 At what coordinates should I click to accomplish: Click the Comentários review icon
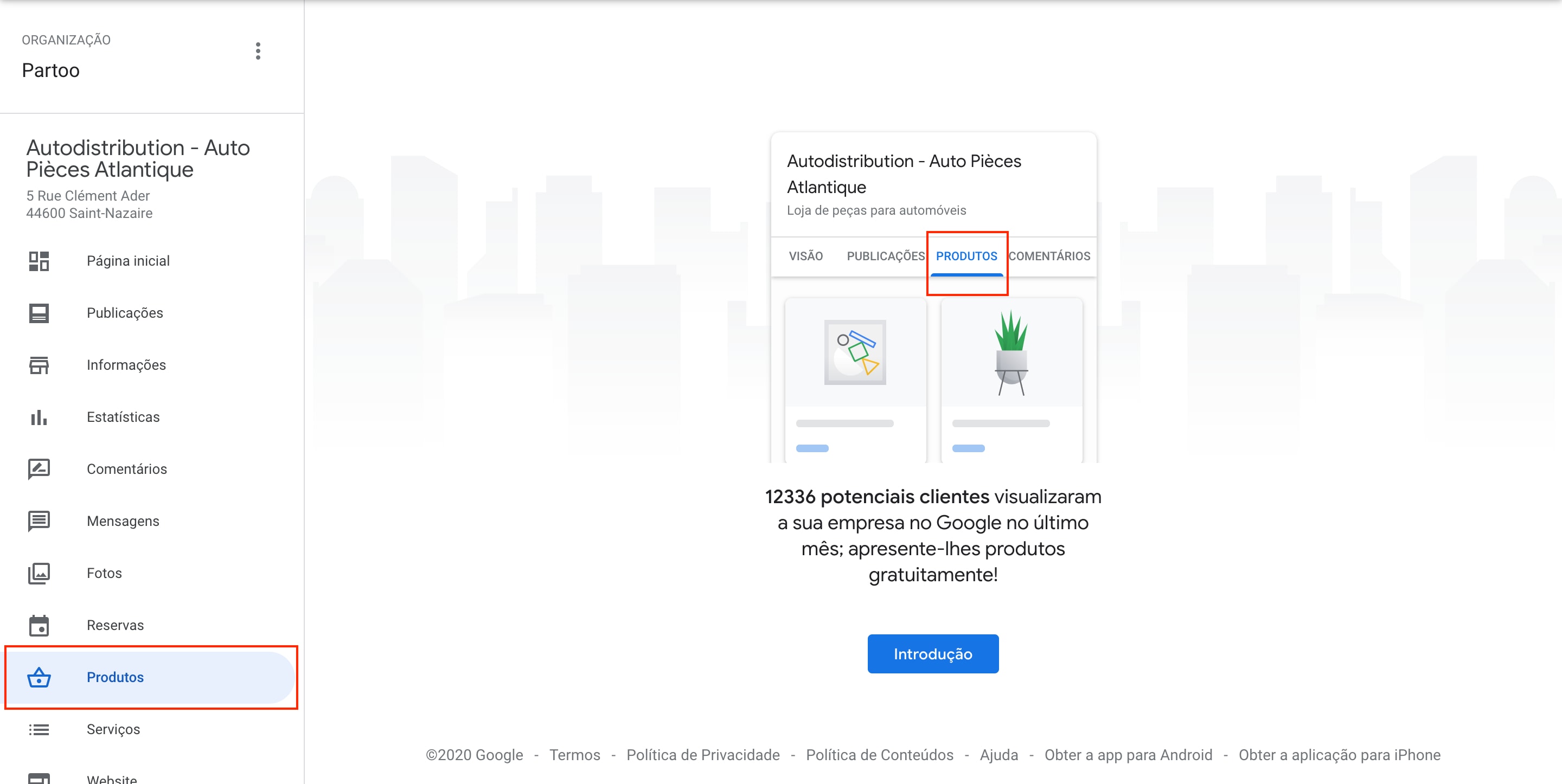[39, 468]
